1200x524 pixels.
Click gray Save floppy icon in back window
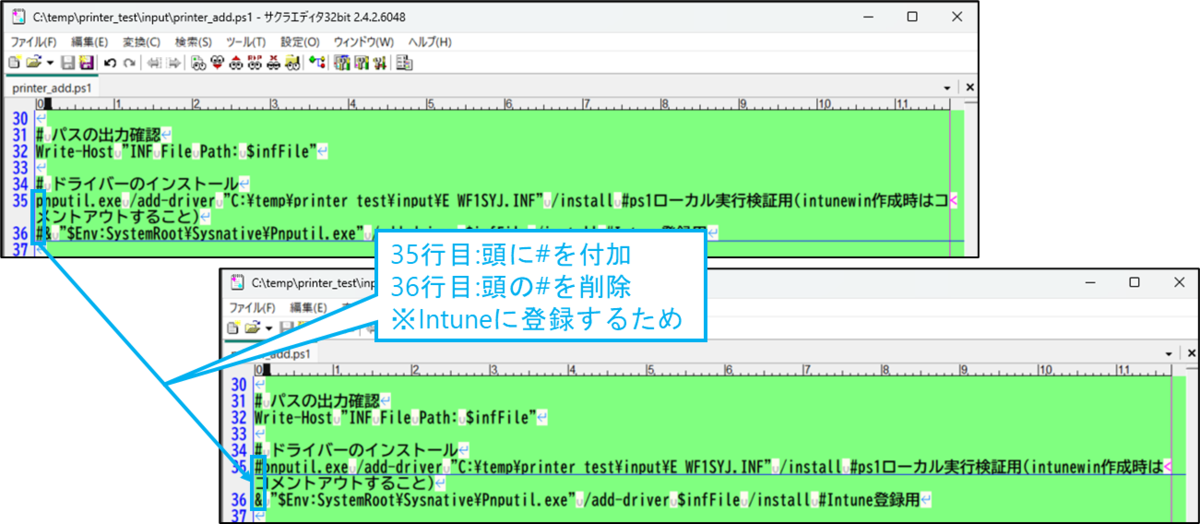[x=68, y=63]
